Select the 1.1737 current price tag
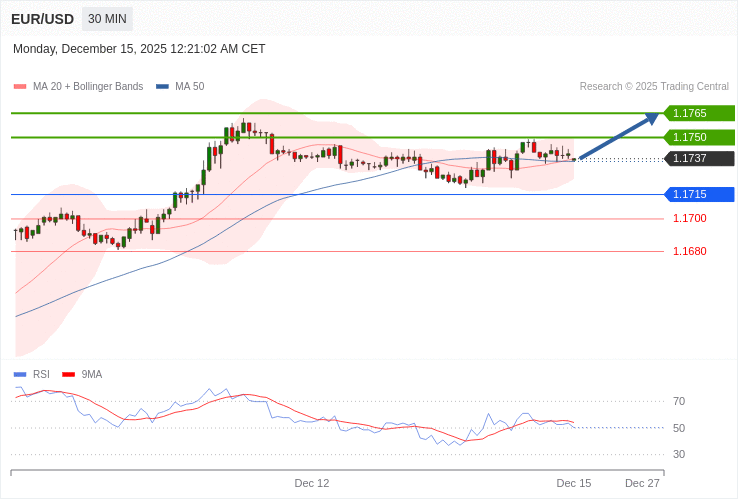 699,158
